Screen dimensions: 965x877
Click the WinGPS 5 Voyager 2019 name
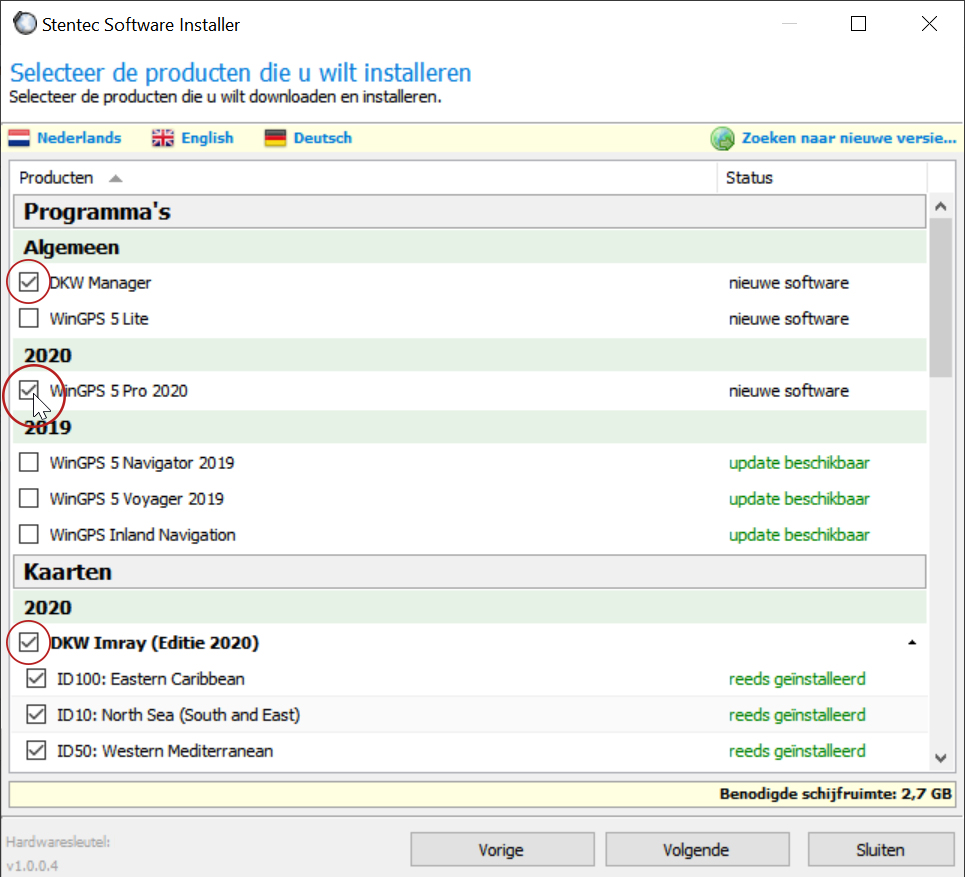(137, 499)
